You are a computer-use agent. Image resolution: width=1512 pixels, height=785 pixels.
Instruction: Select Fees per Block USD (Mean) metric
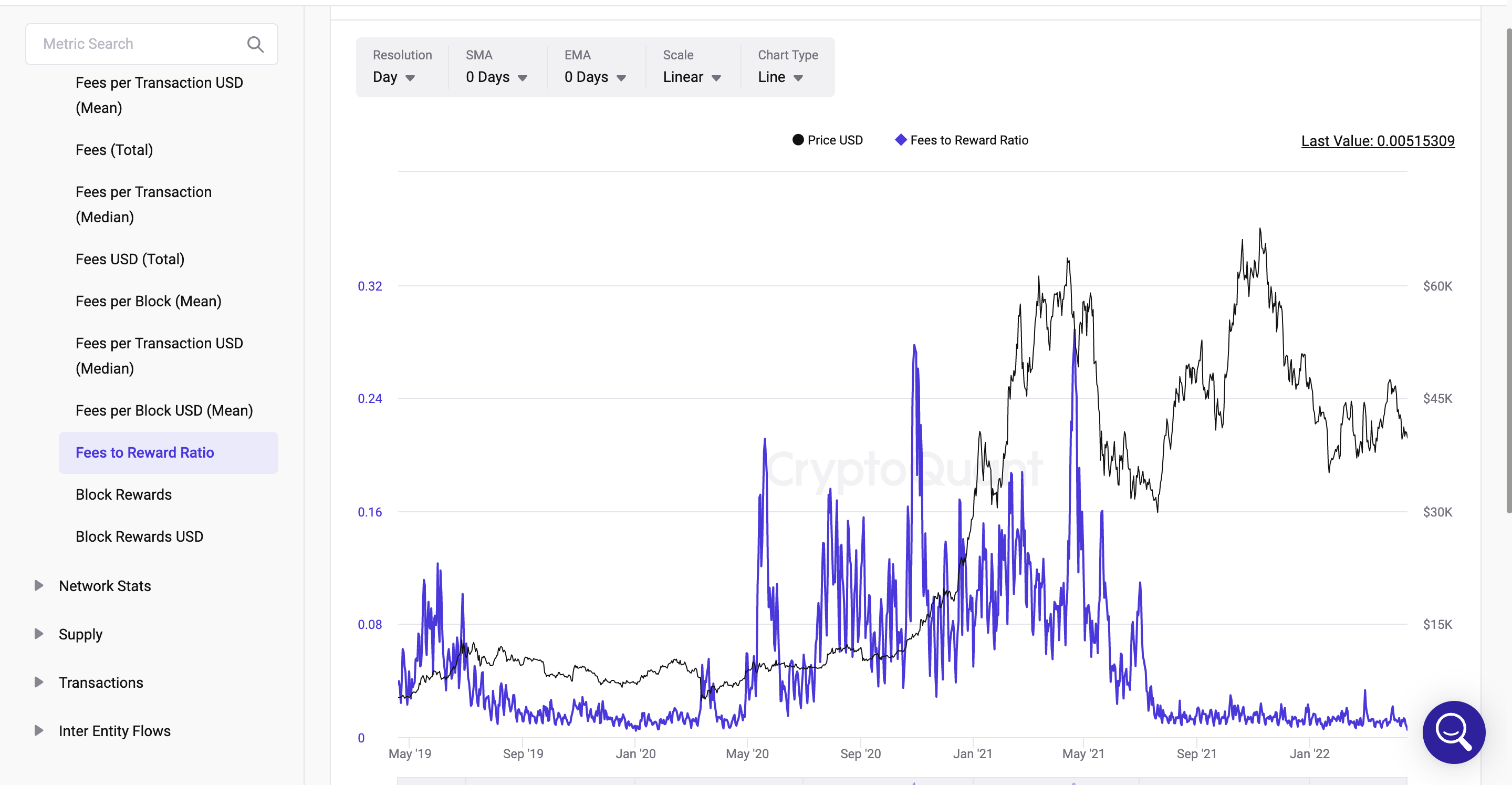pos(164,410)
